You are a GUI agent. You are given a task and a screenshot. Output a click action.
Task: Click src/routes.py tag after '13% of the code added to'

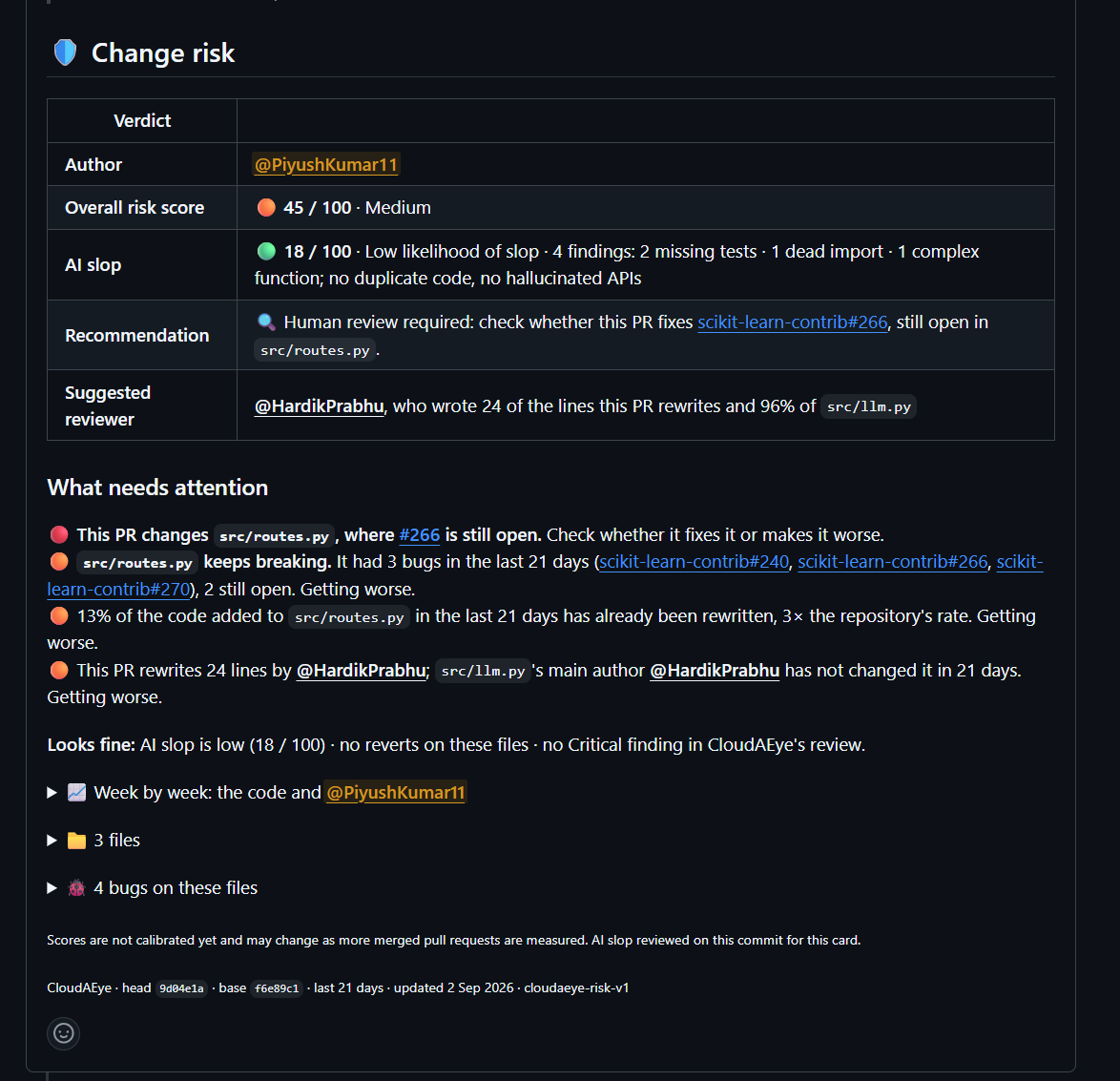click(349, 617)
